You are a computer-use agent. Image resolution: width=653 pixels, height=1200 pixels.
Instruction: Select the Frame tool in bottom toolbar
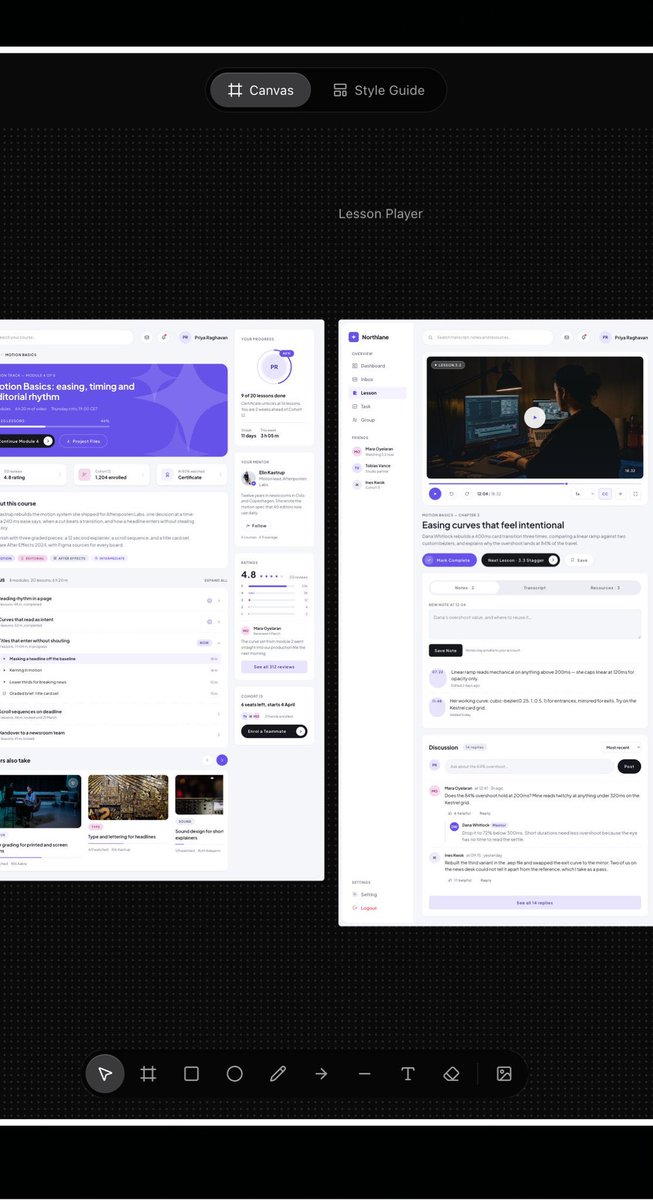148,1074
